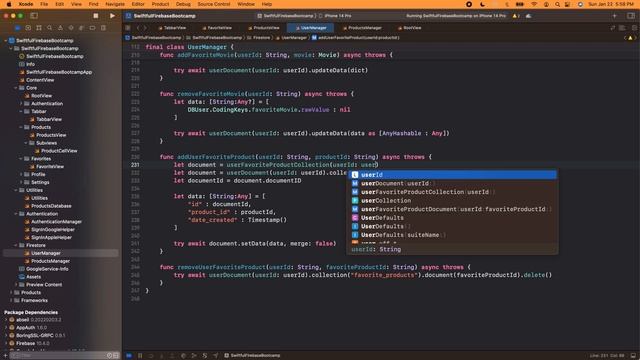Open the Breakpoint navigator icon

point(92,28)
